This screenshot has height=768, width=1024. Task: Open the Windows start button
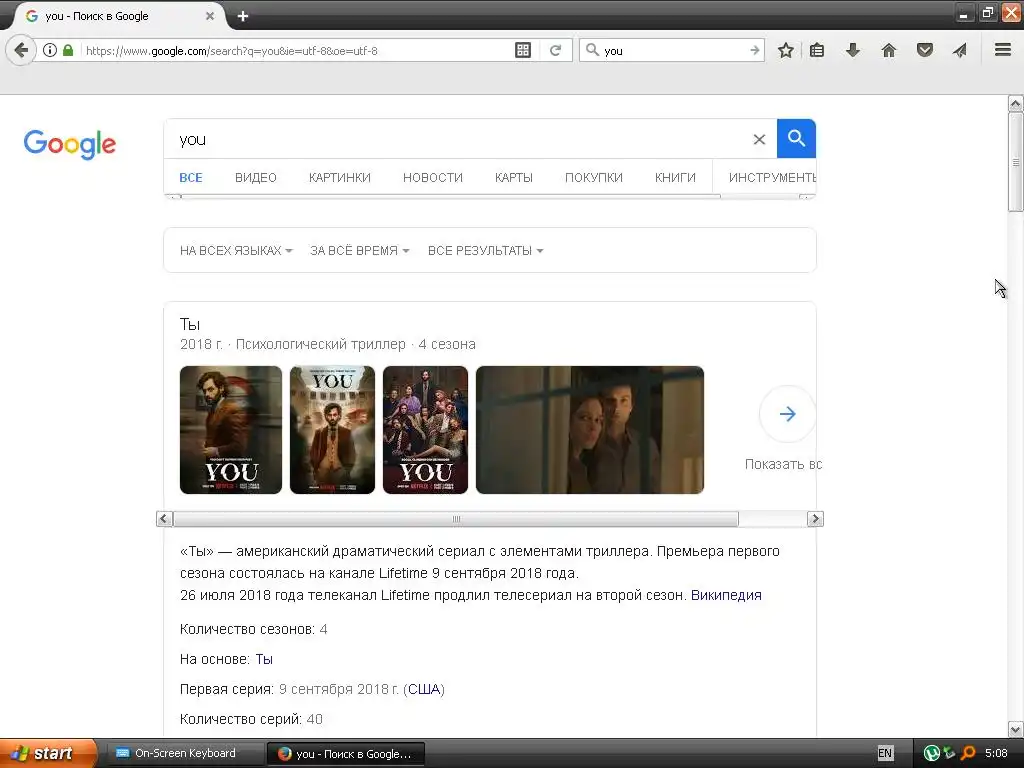(x=48, y=753)
